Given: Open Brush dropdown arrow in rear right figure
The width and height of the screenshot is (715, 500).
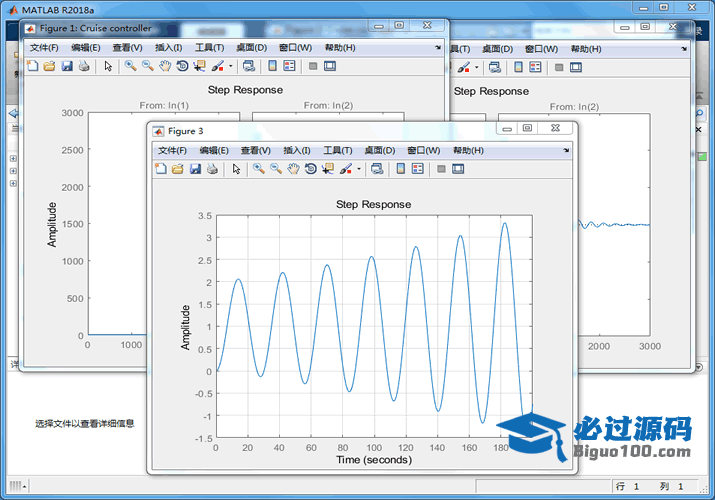Looking at the screenshot, I should point(477,67).
